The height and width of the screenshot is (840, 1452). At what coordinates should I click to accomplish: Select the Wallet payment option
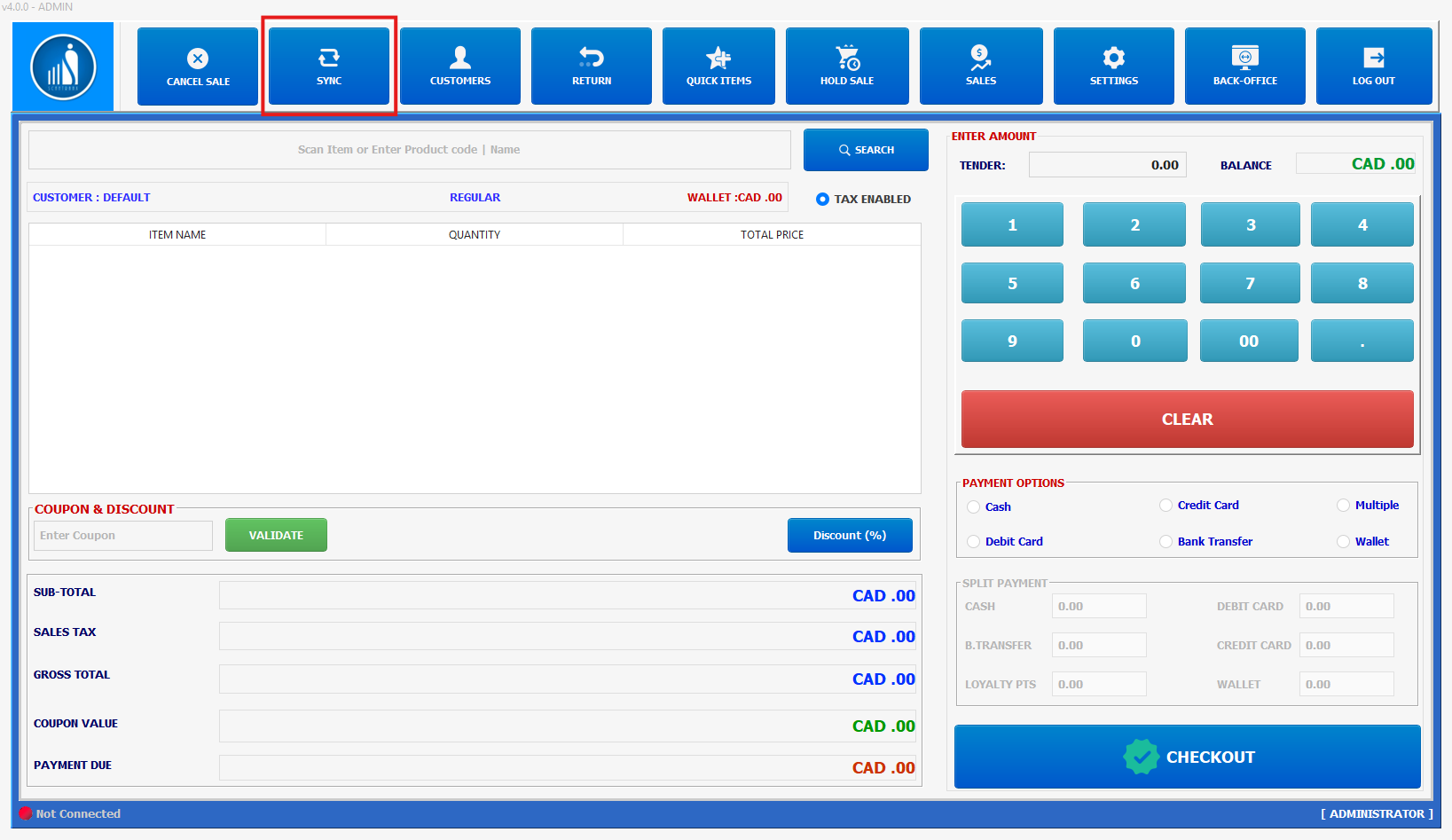coord(1344,542)
